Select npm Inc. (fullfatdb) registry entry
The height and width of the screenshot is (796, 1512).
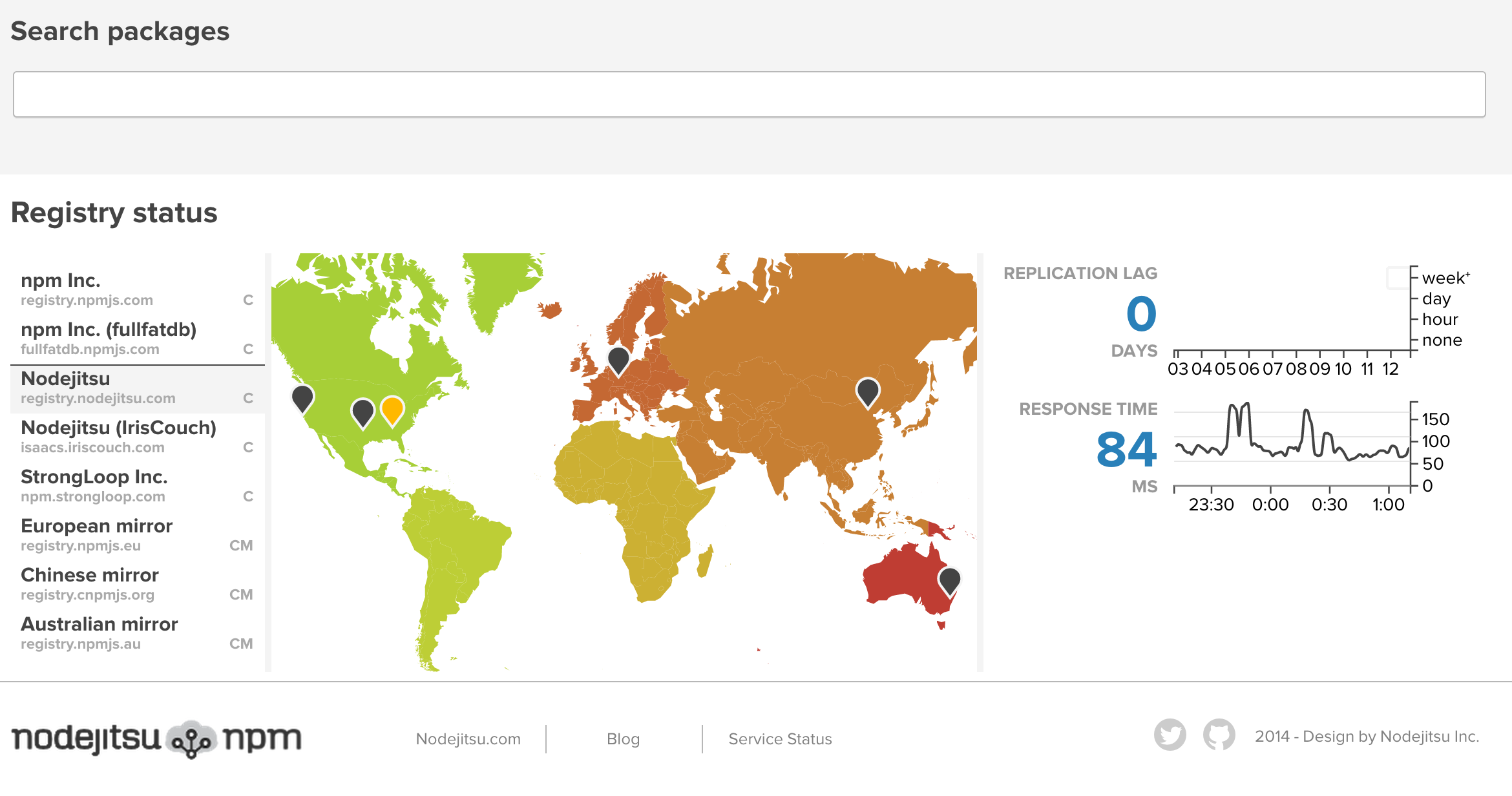pyautogui.click(x=138, y=339)
